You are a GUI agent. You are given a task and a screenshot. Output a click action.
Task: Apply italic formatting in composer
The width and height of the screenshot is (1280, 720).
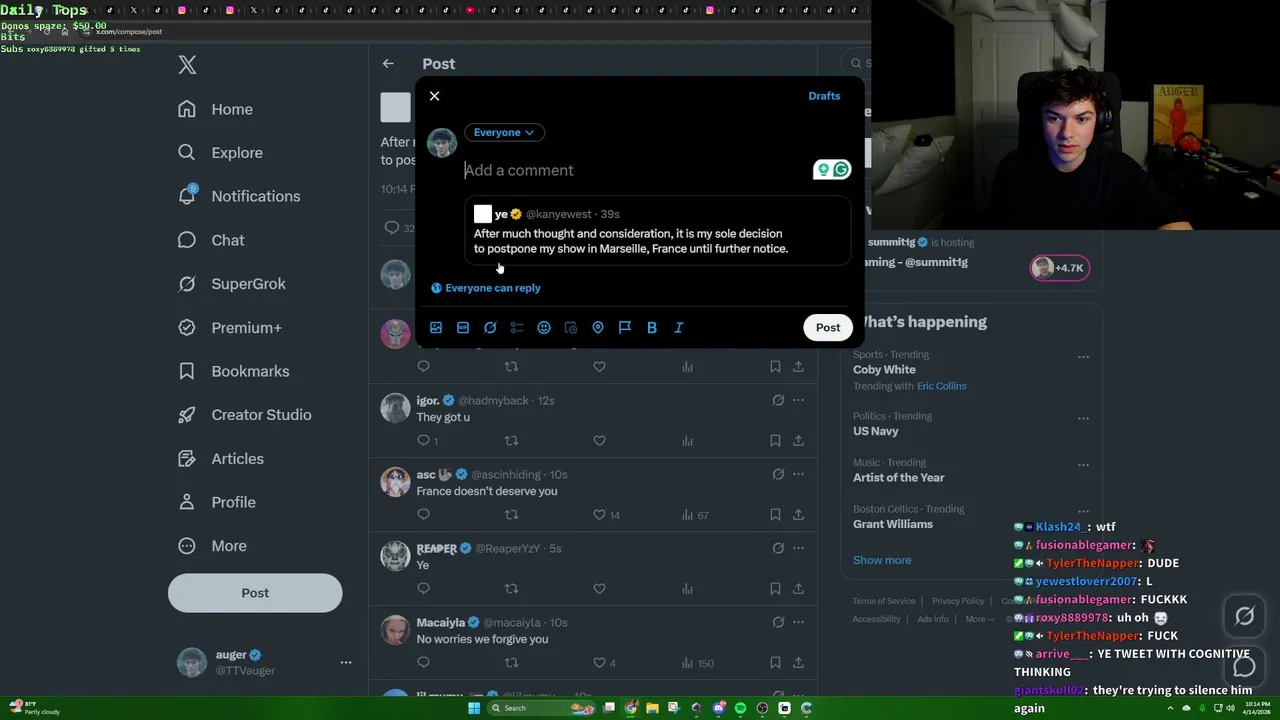tap(679, 327)
